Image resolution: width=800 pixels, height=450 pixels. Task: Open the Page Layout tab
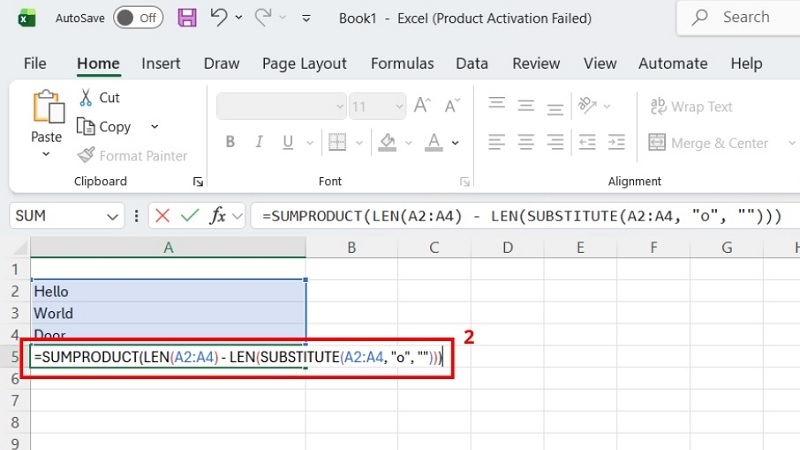click(304, 63)
